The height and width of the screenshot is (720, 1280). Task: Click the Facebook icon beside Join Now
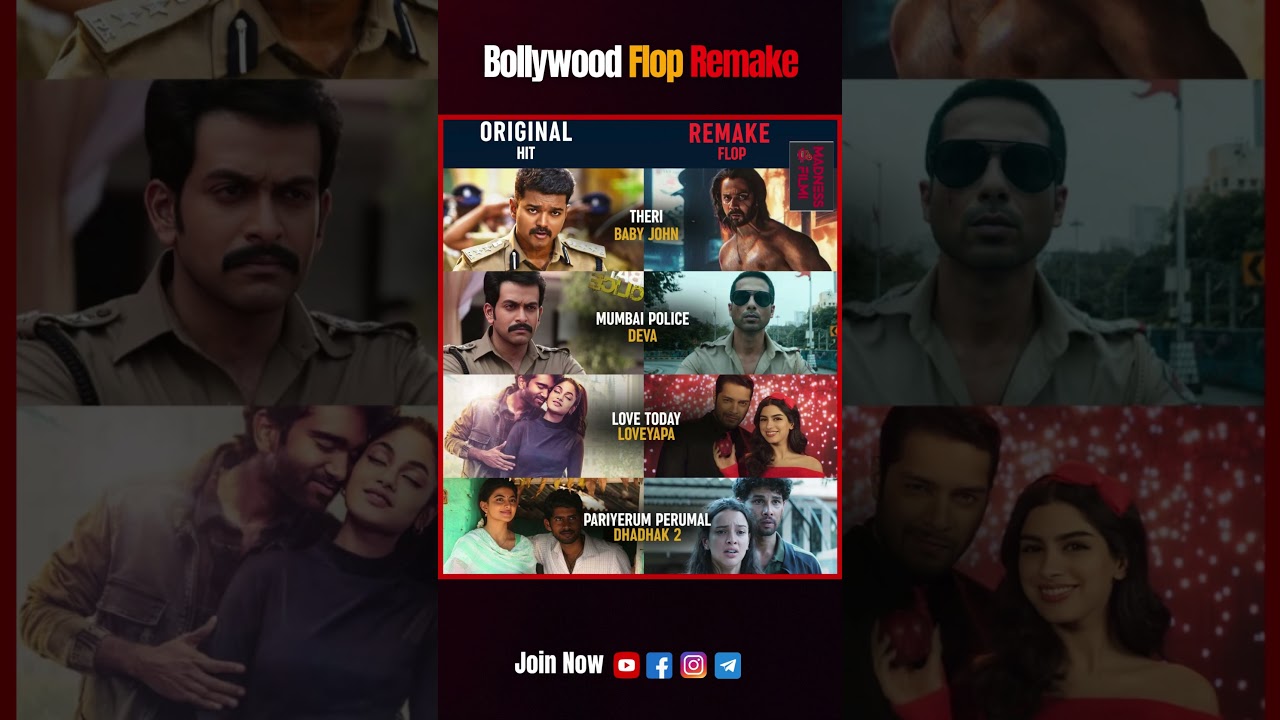[x=659, y=665]
